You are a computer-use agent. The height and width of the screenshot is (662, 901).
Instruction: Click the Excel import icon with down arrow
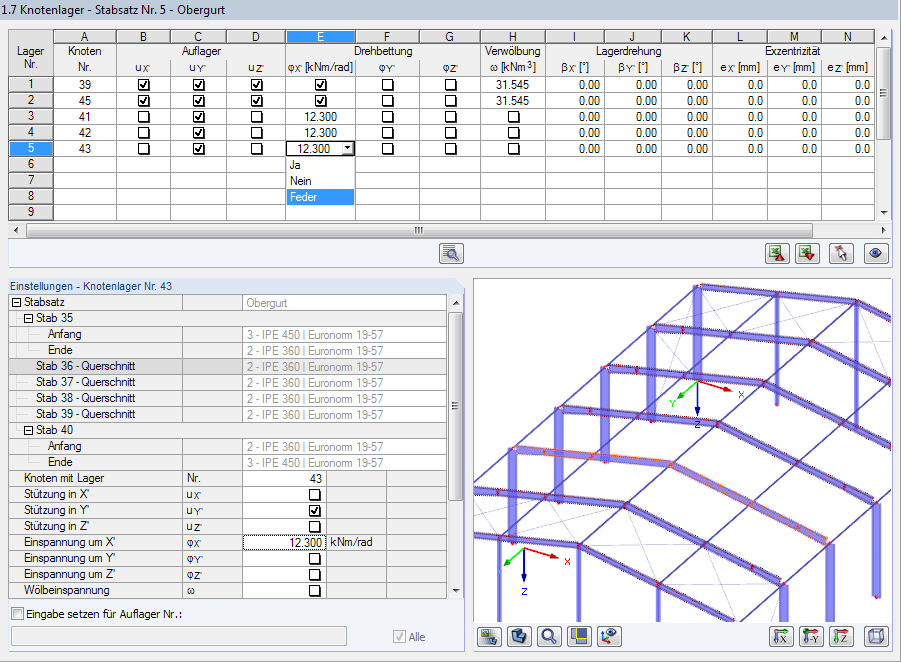coord(807,253)
